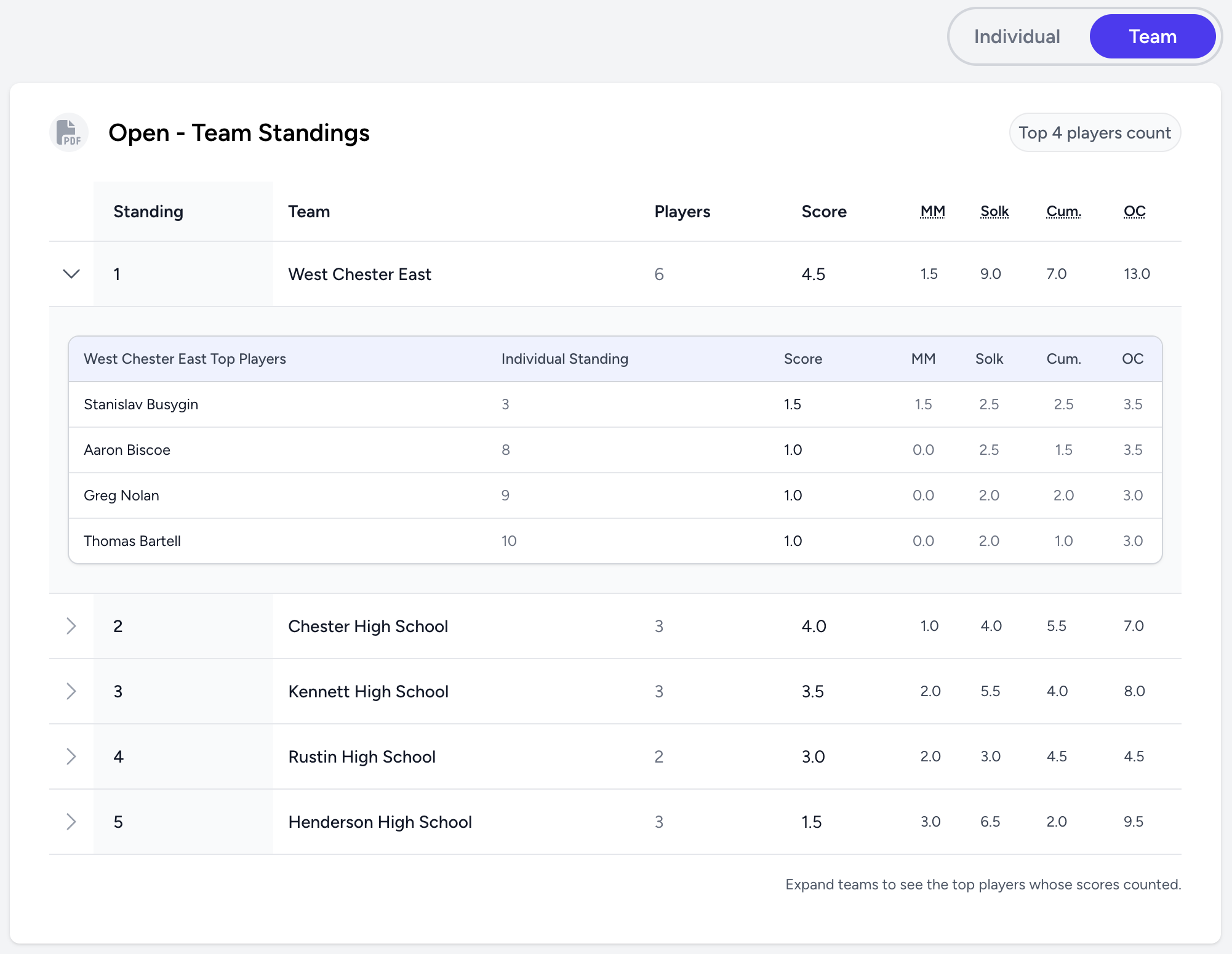
Task: Click the Kennett High School team name
Action: [368, 691]
